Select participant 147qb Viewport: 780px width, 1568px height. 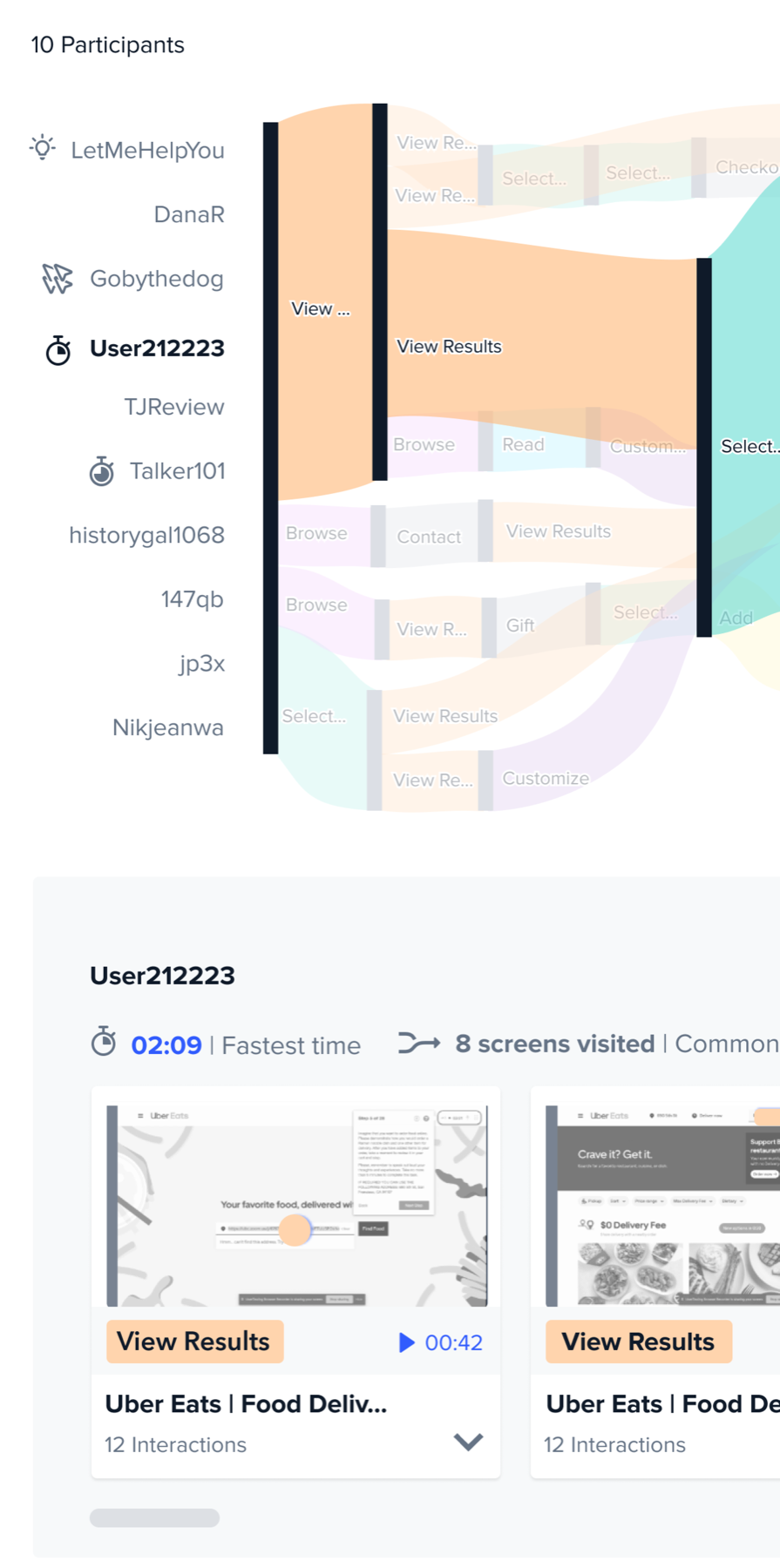[193, 599]
